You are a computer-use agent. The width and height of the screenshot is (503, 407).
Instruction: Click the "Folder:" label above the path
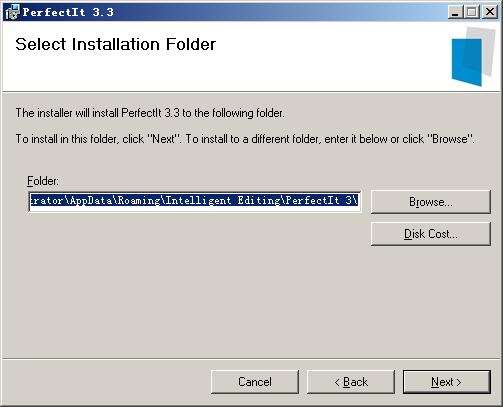point(43,181)
